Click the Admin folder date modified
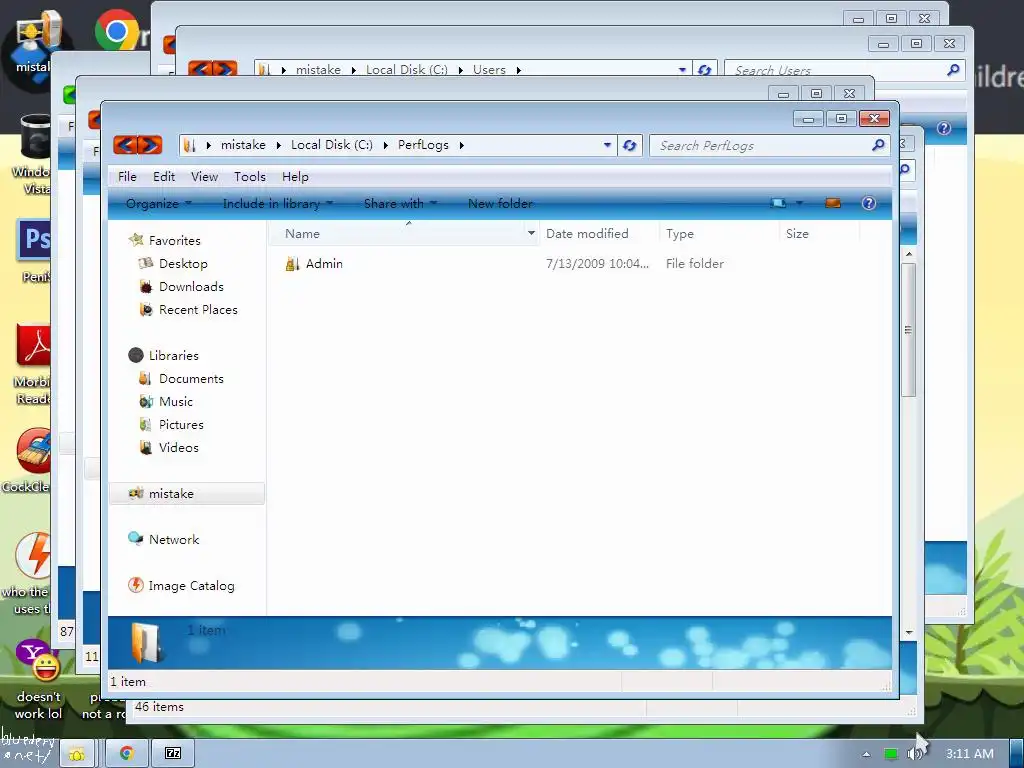 (597, 264)
